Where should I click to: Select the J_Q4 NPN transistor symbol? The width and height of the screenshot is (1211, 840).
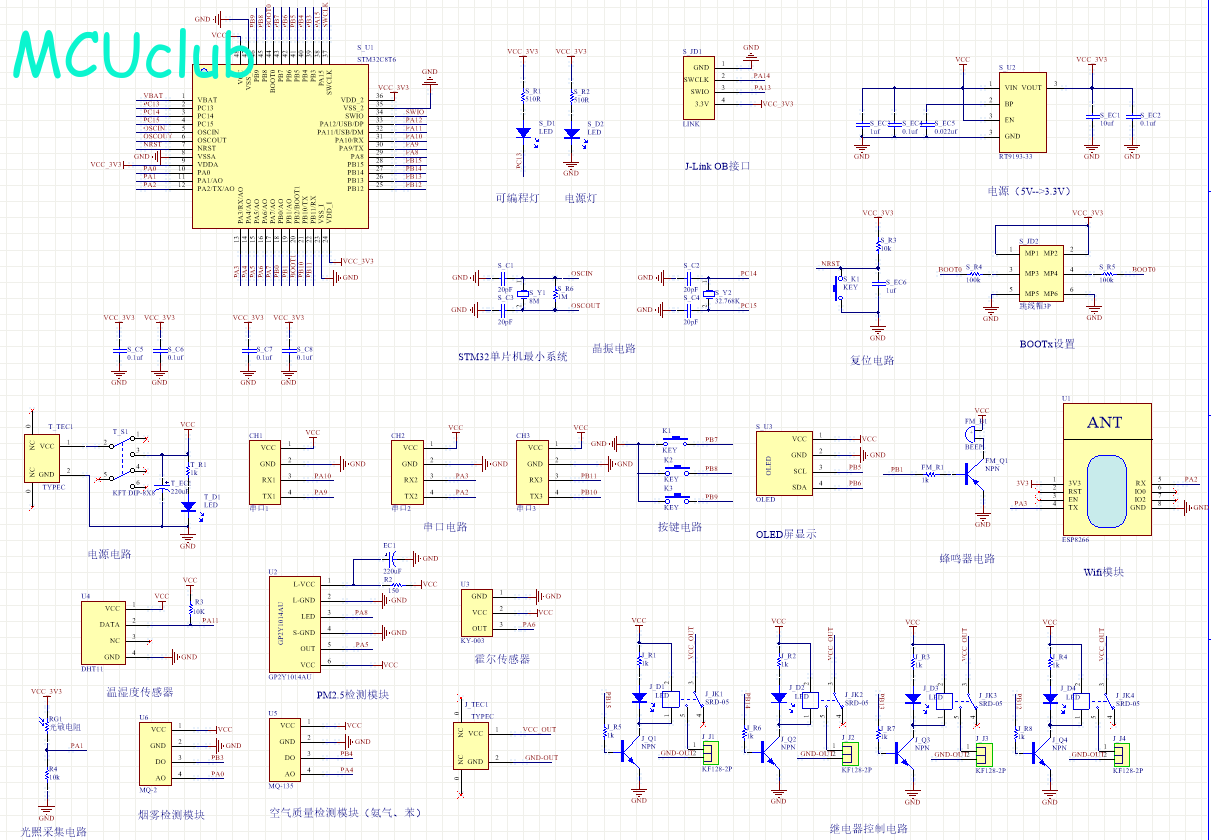1041,751
